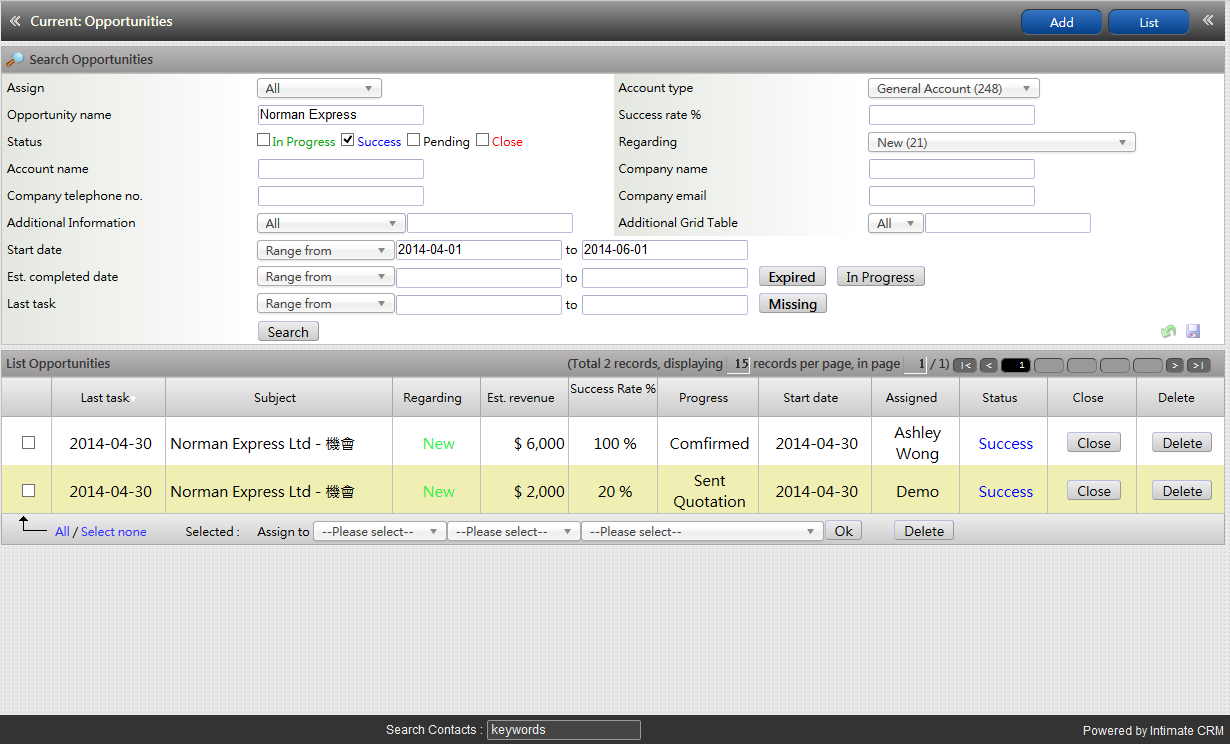Click page 1 in the pagination bar
The height and width of the screenshot is (744, 1230).
tap(1015, 365)
